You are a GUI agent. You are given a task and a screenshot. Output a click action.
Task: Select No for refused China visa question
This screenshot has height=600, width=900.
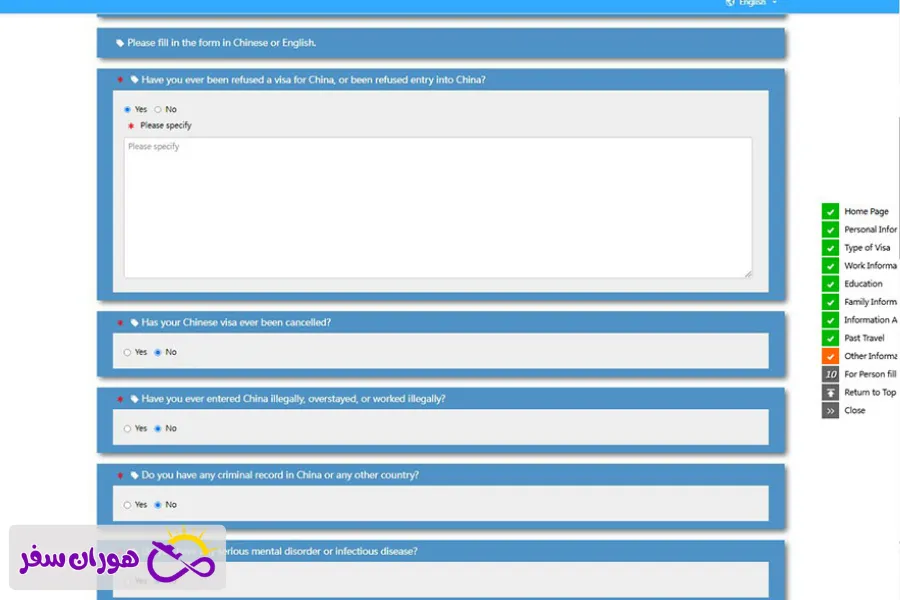pyautogui.click(x=158, y=109)
